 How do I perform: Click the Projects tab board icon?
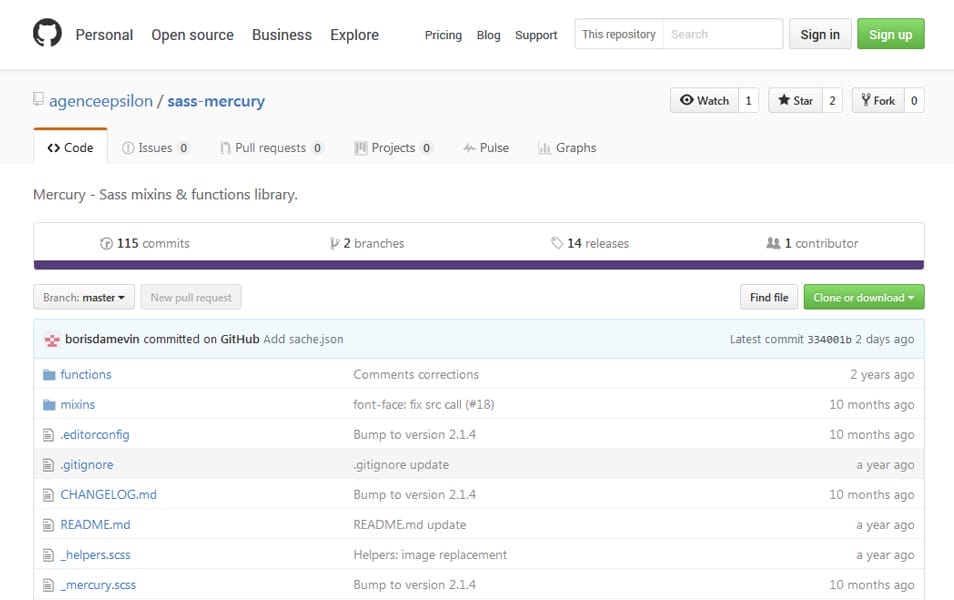pyautogui.click(x=361, y=148)
